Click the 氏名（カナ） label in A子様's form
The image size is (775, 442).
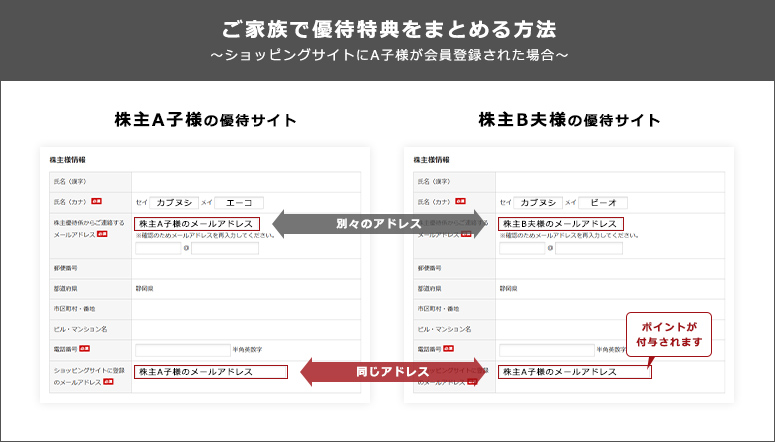[x=71, y=202]
